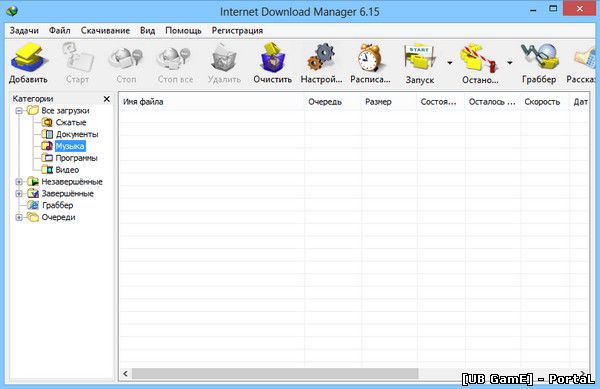Open the Файл menu
The image size is (600, 389).
[59, 31]
